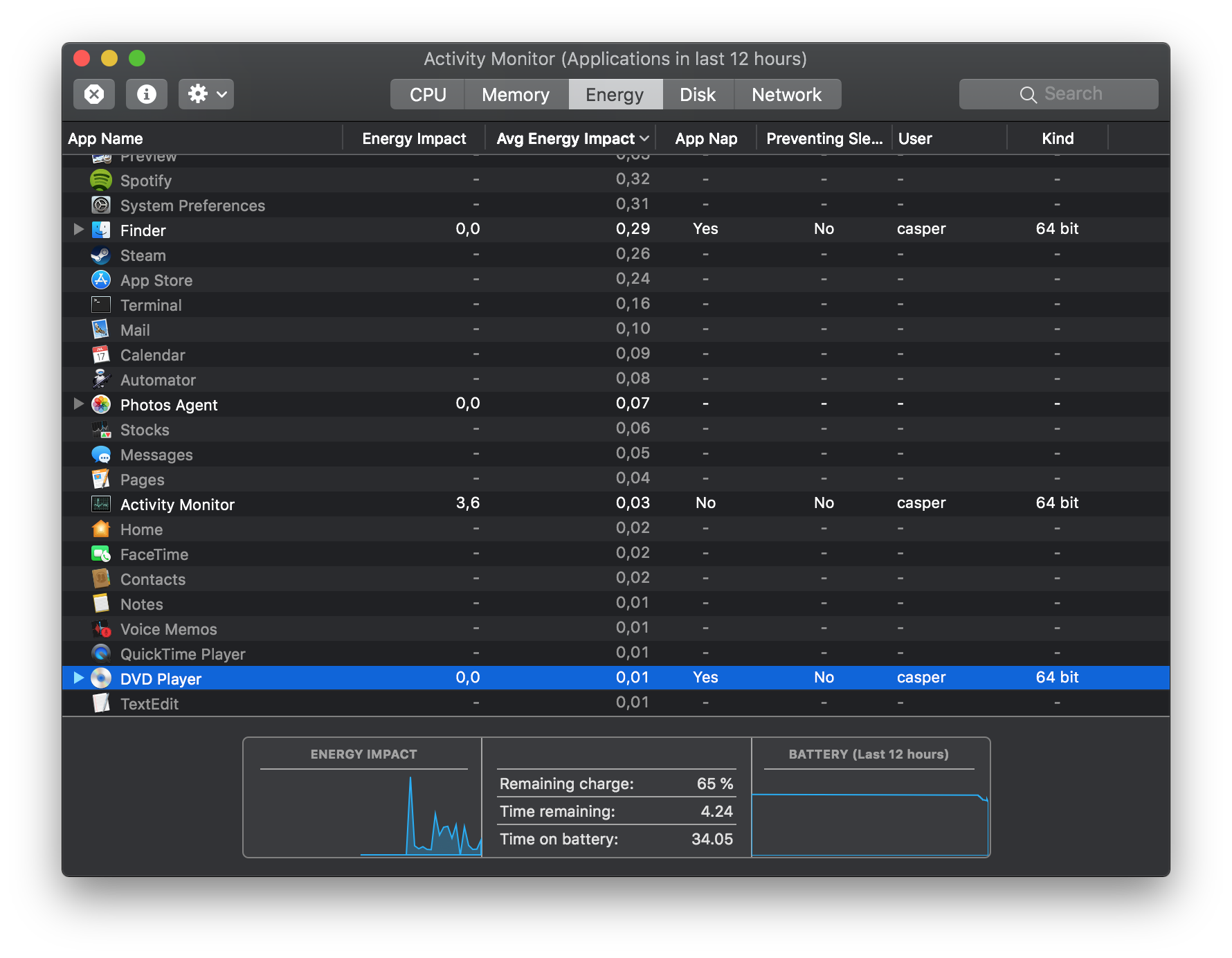This screenshot has width=1232, height=958.
Task: Click the Remaining charge 65 % value
Action: pos(715,784)
